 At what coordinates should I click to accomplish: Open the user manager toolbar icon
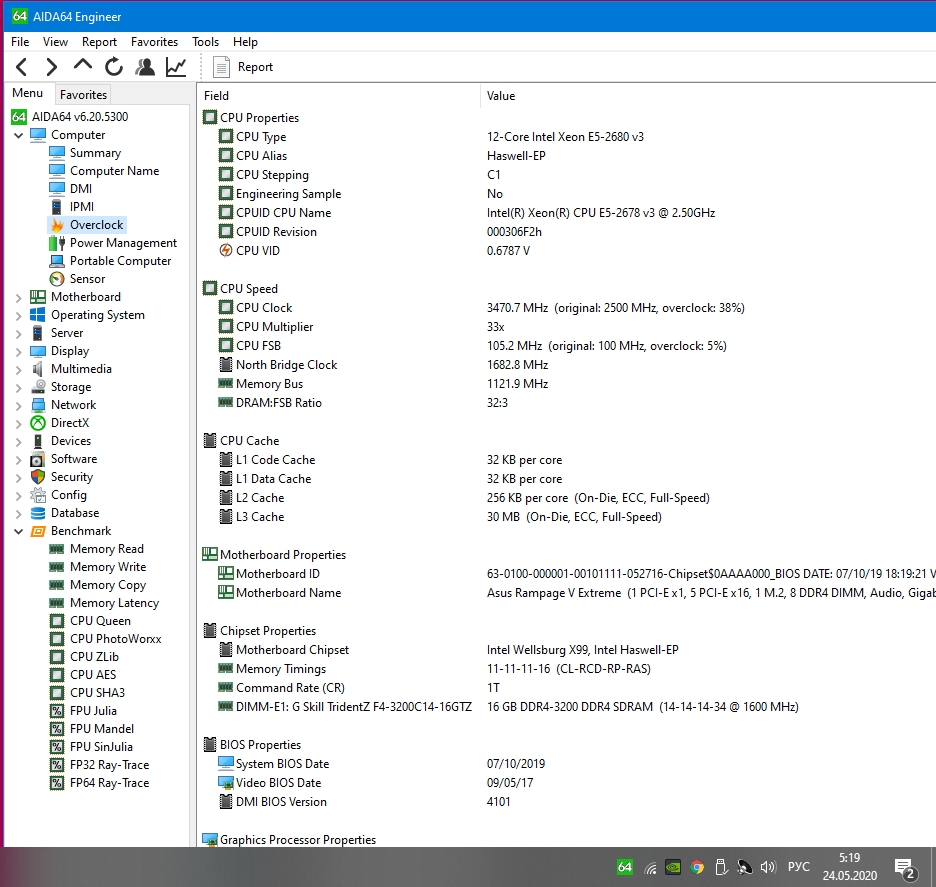coord(145,67)
